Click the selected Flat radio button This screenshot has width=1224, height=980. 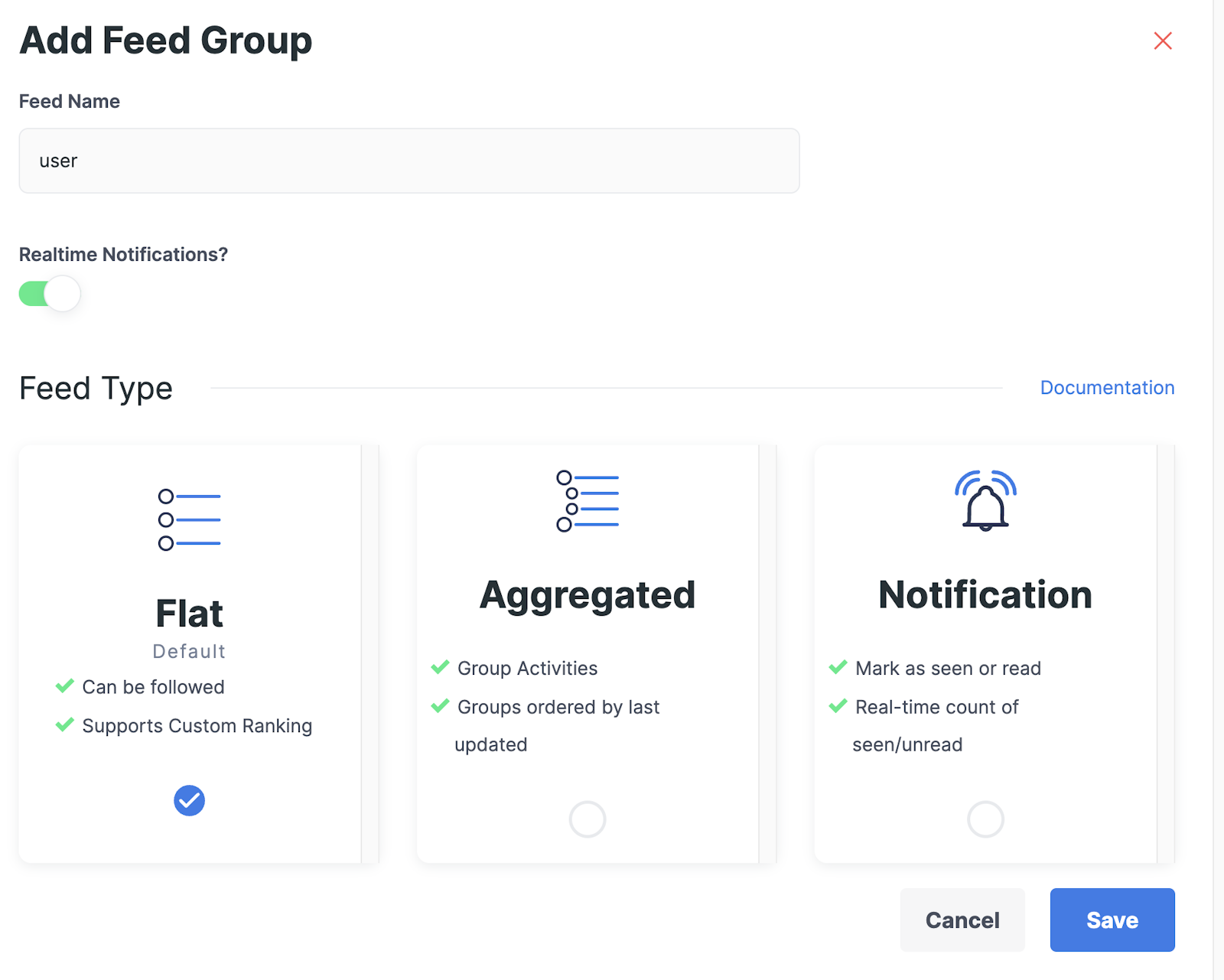point(189,800)
